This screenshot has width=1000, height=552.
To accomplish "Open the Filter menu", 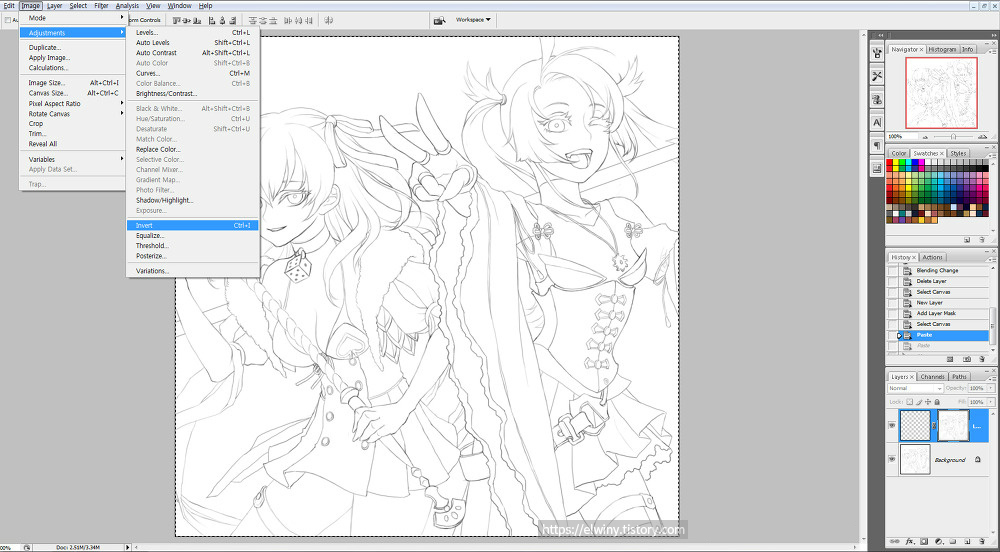I will click(101, 6).
